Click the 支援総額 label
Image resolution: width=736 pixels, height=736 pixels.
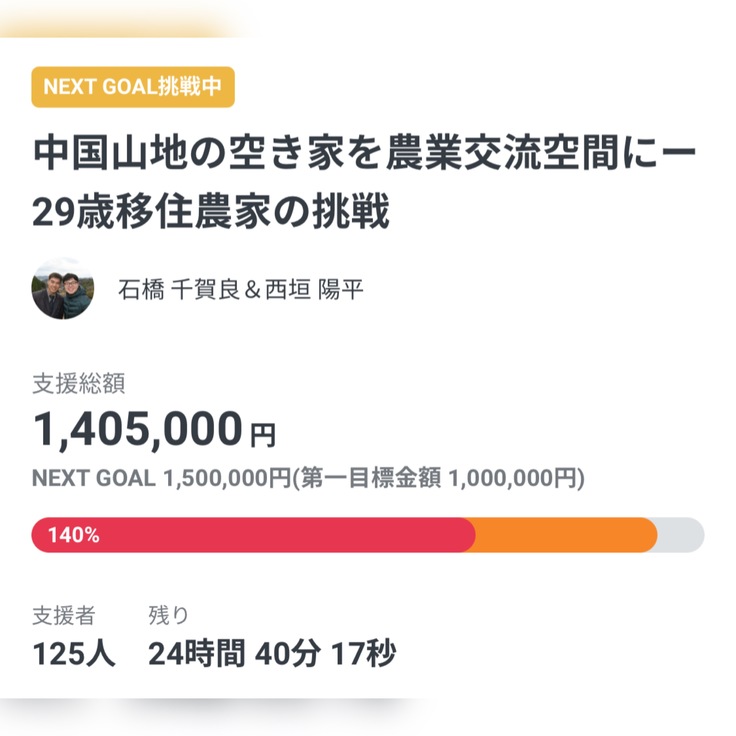(78, 381)
